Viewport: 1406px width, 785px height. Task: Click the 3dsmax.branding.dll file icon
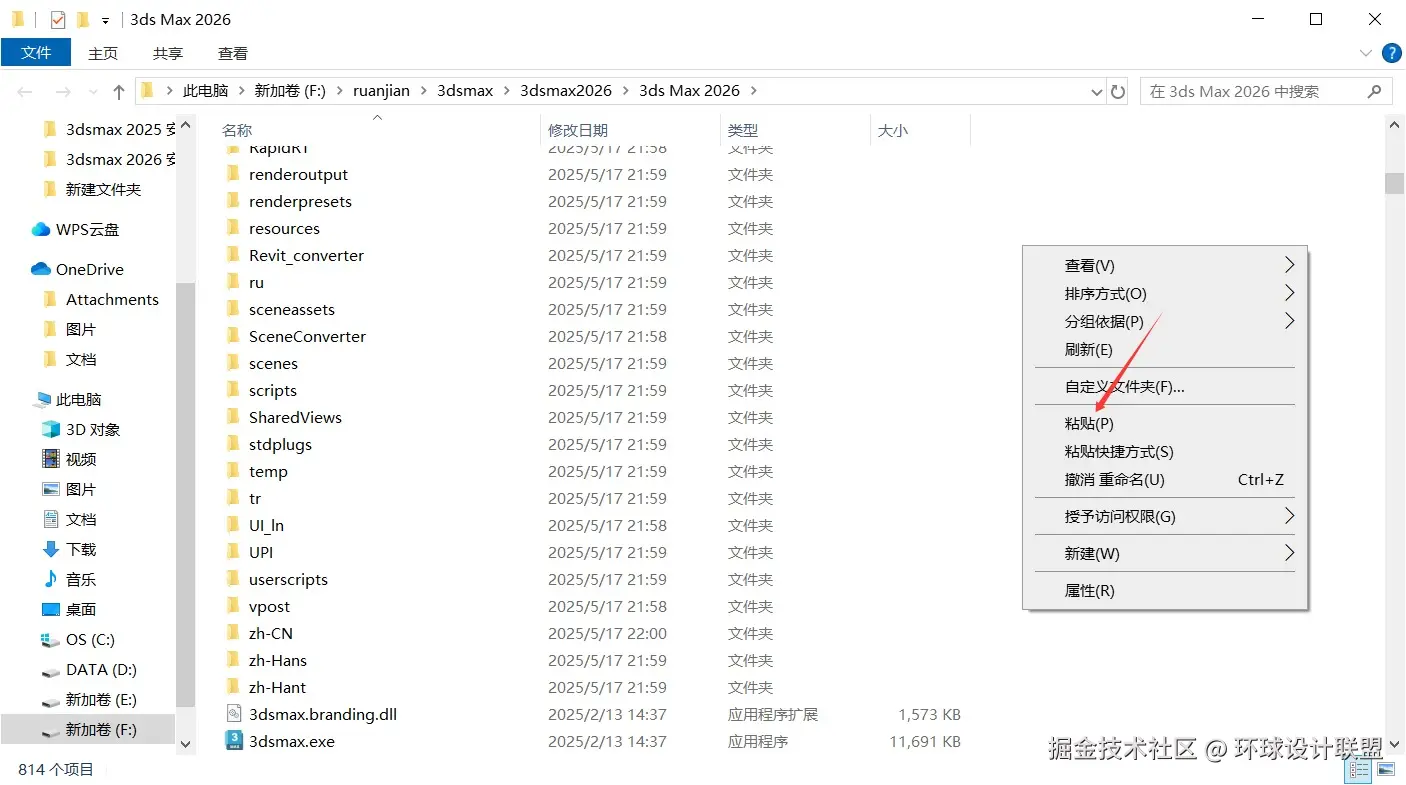234,714
